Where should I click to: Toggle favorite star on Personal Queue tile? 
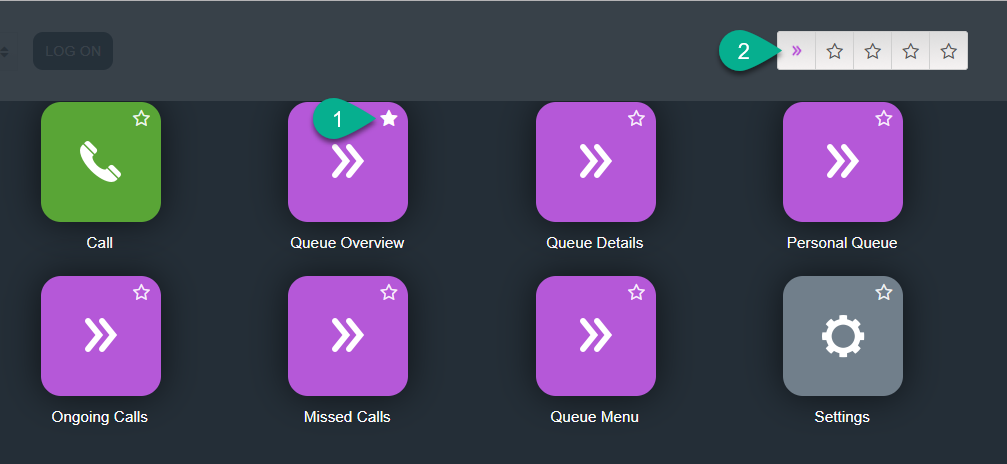click(884, 118)
